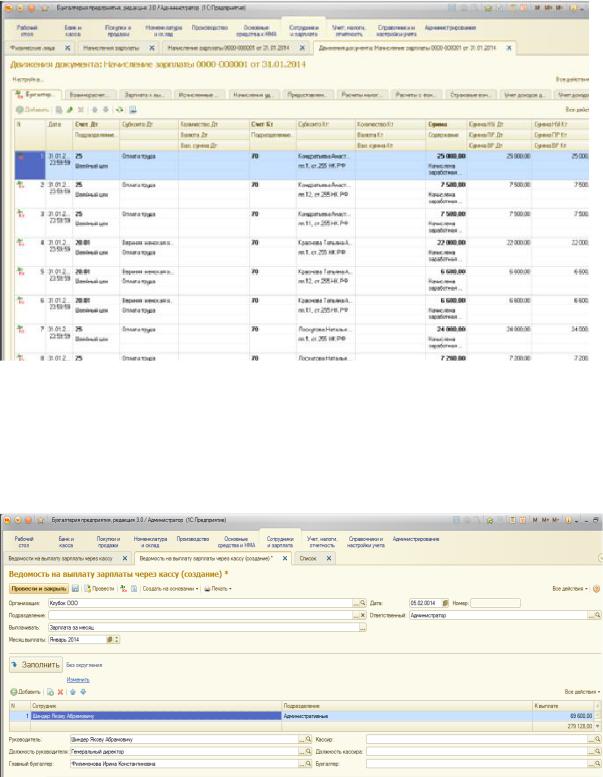This screenshot has width=603, height=777.
Task: Select movement row with amount 22 000,00
Action: tap(302, 252)
